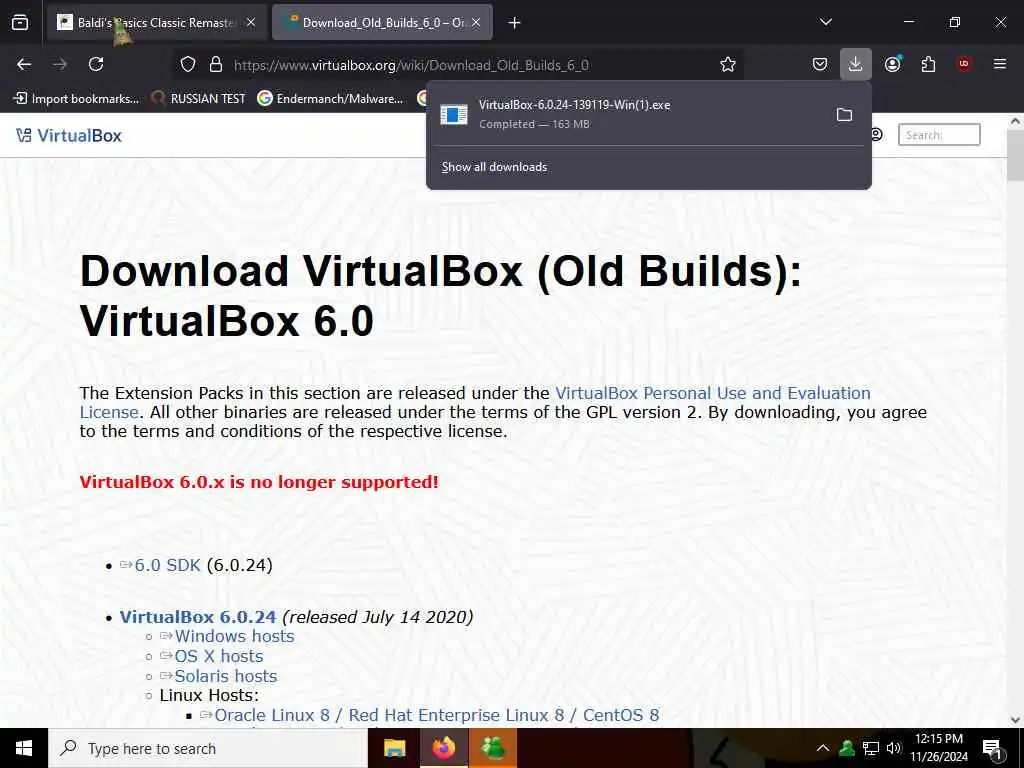Image resolution: width=1024 pixels, height=768 pixels.
Task: Click green user tray icon
Action: click(x=846, y=748)
